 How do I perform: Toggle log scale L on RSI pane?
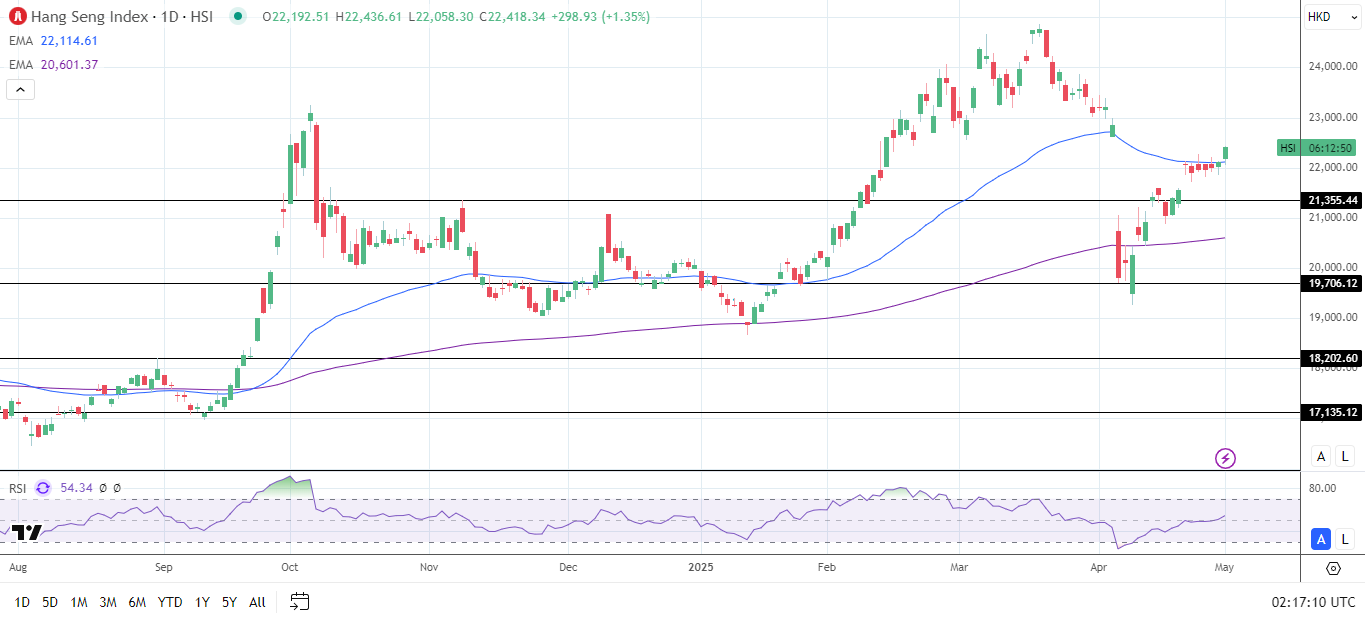click(x=1346, y=539)
